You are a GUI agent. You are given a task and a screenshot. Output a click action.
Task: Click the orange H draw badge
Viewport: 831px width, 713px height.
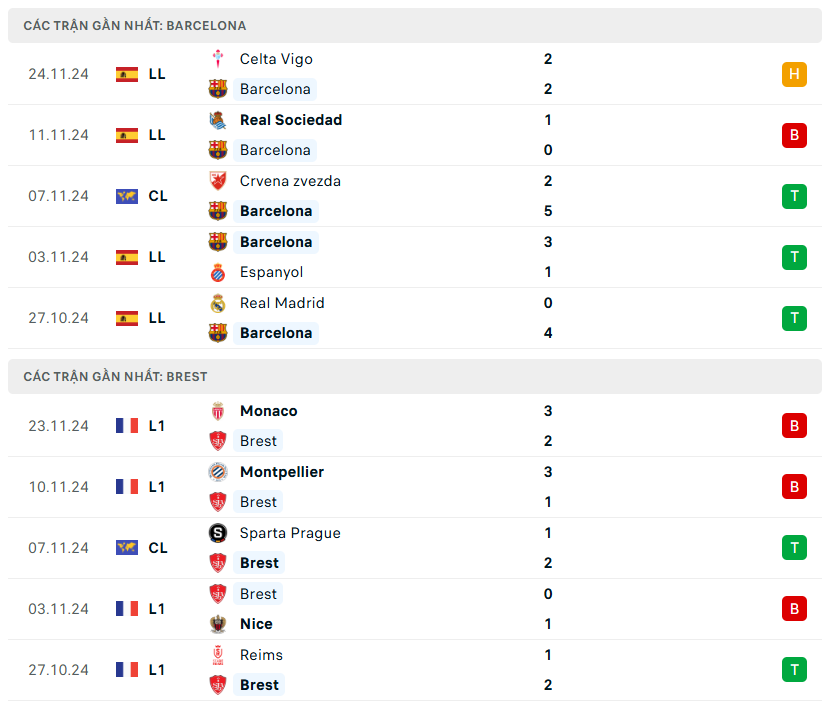point(794,74)
